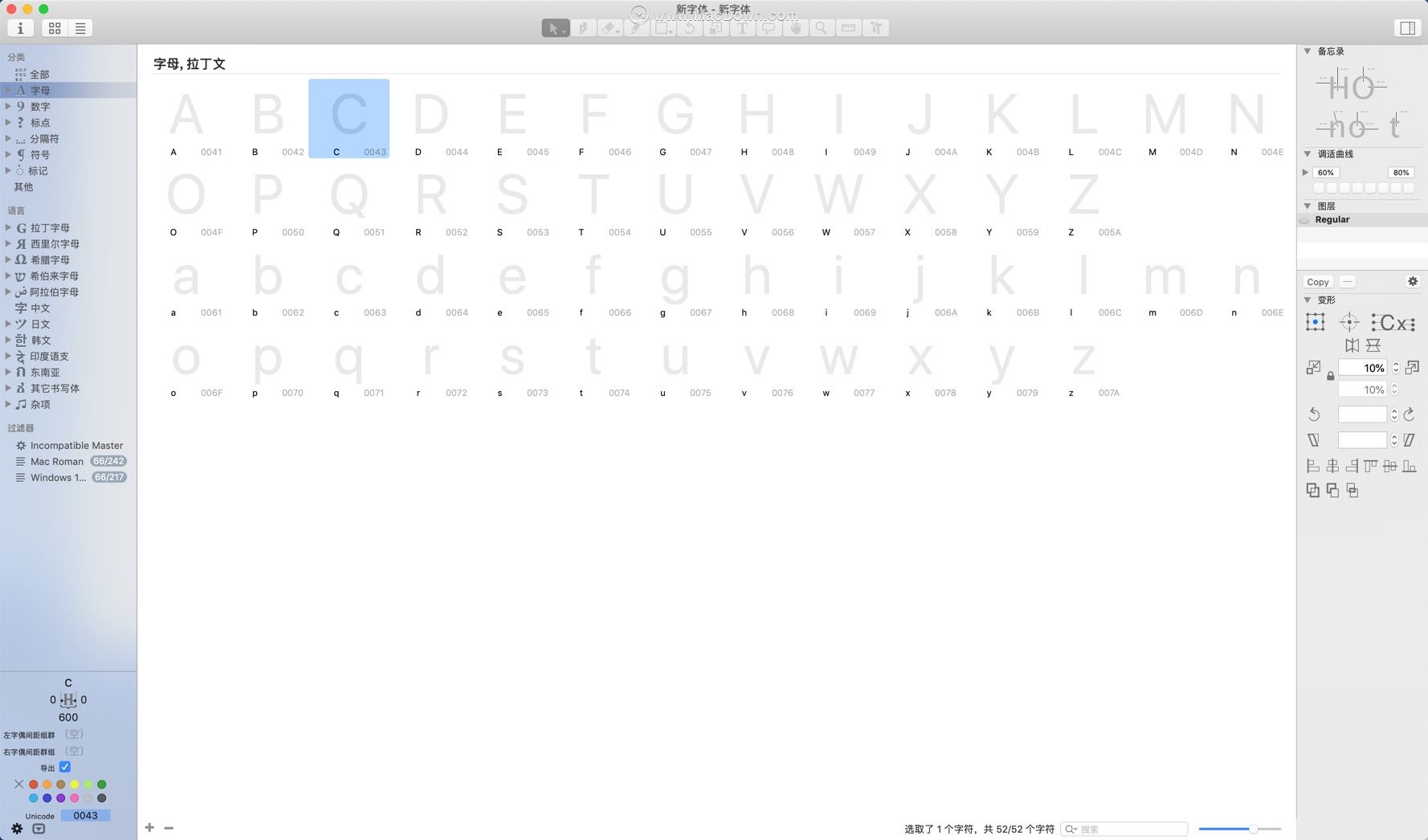The height and width of the screenshot is (840, 1428).
Task: Select the Text tool in the toolbar
Action: (743, 28)
